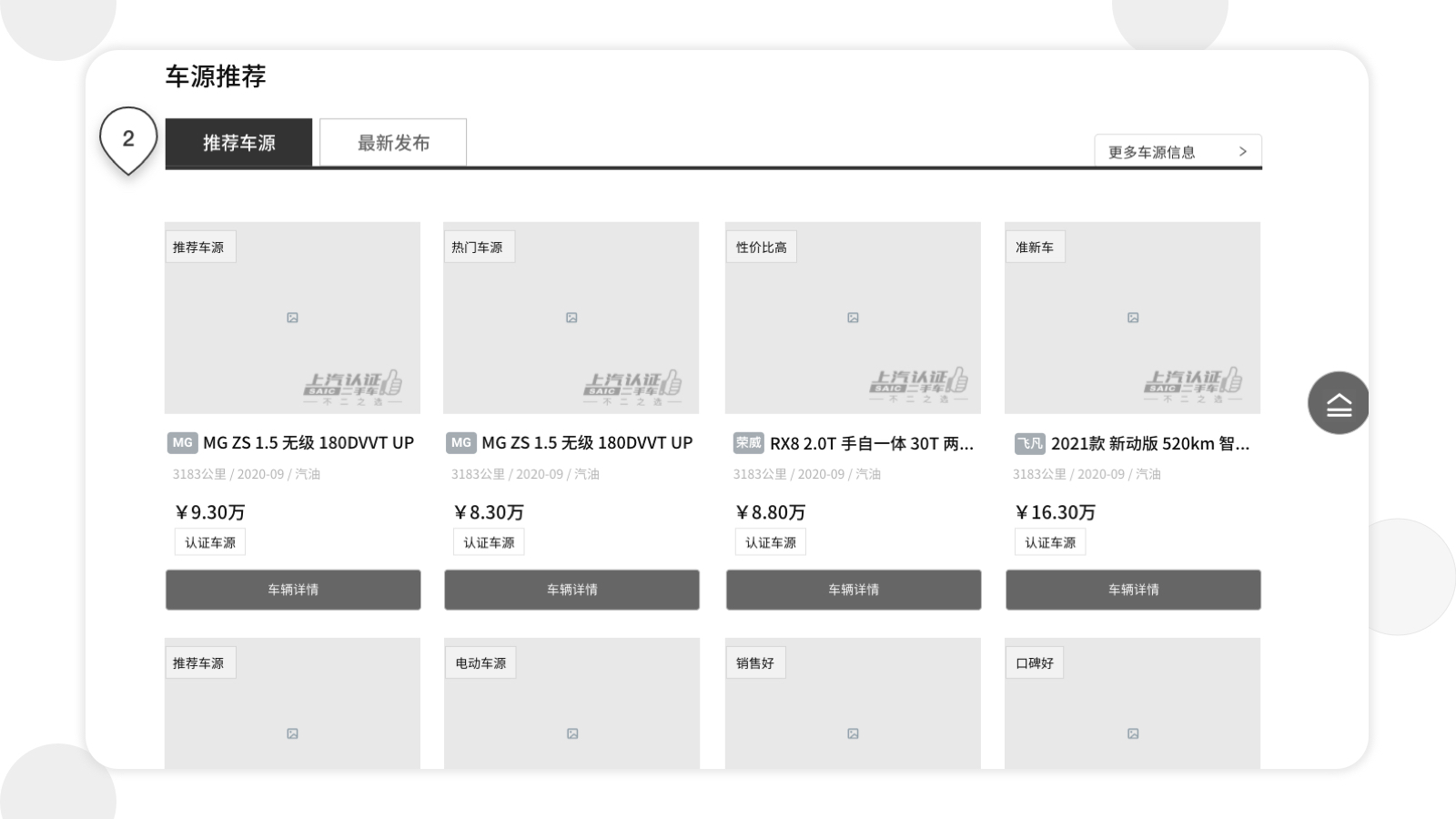Click the 准新车 label tag
Screen dimensions: 1456x819
1035,247
